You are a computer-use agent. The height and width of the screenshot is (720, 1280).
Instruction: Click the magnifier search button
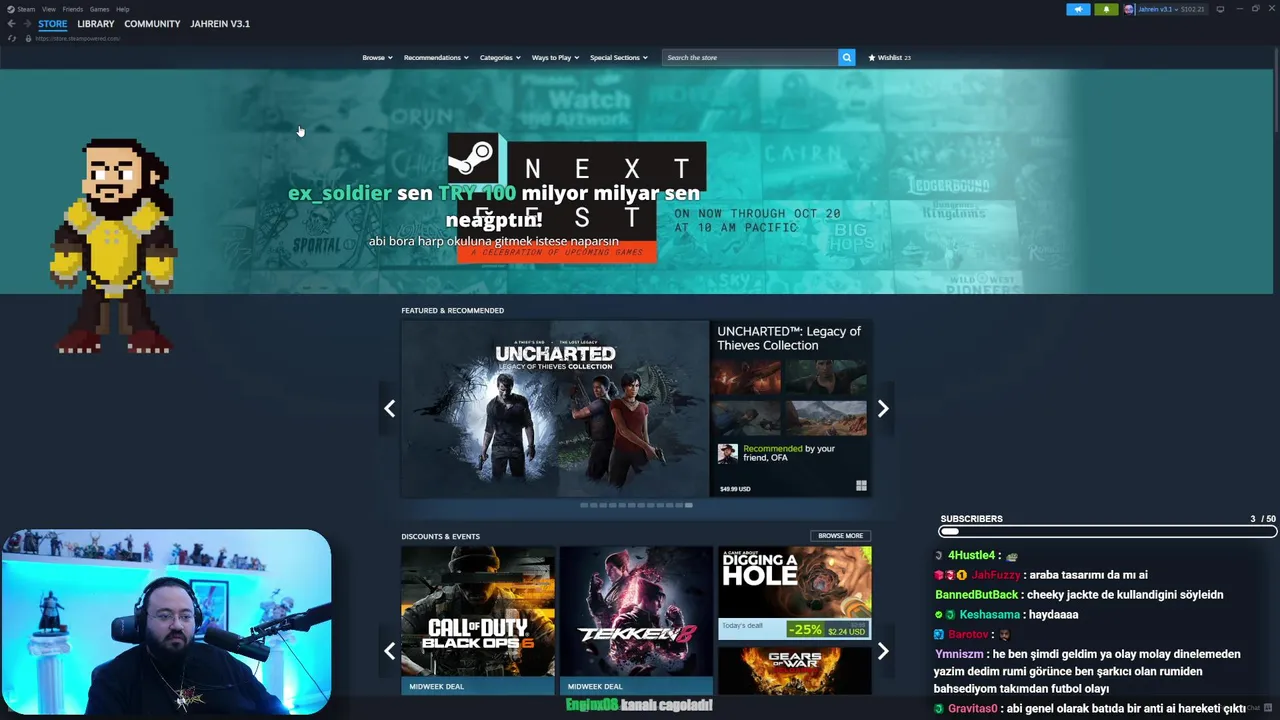[x=846, y=57]
